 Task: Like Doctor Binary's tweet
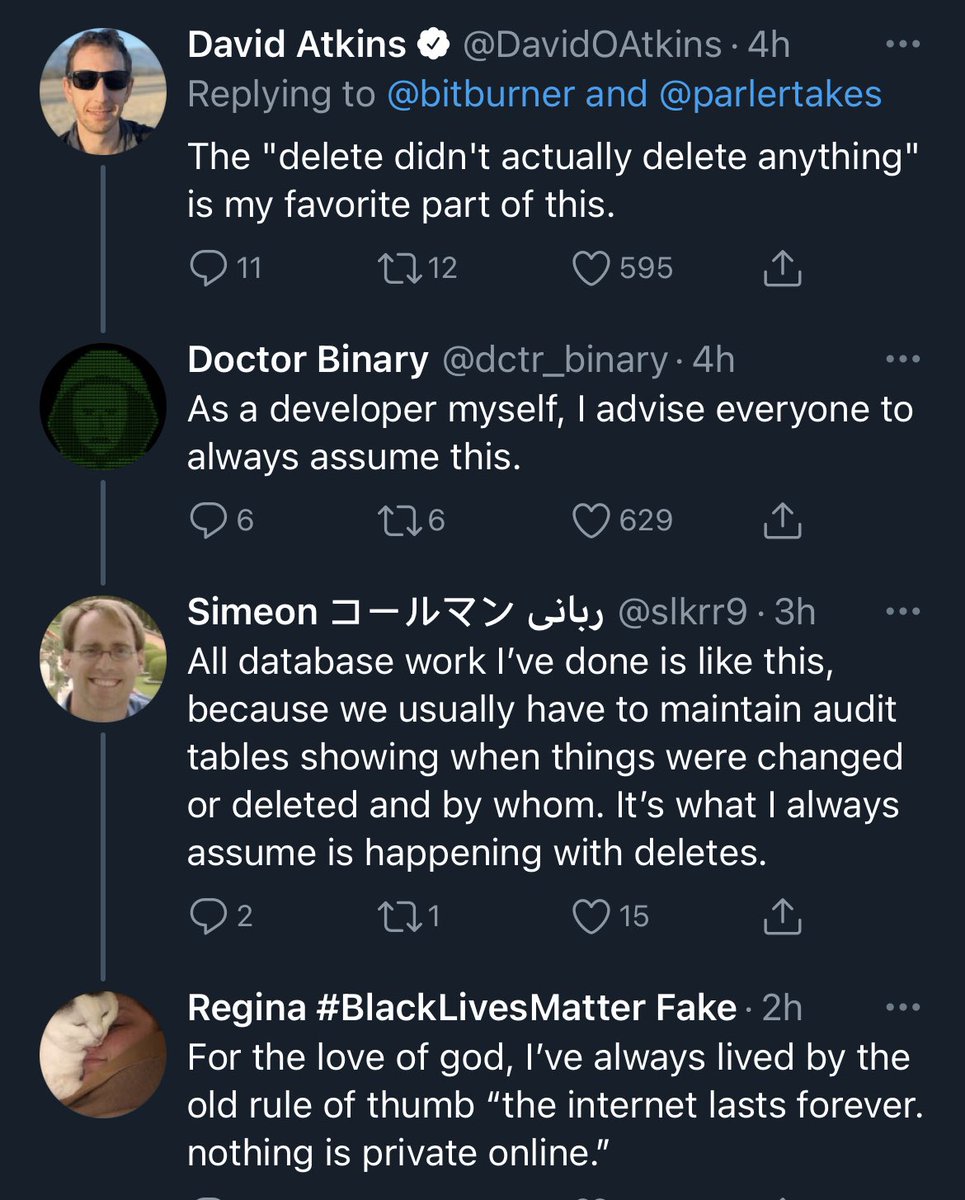point(591,520)
